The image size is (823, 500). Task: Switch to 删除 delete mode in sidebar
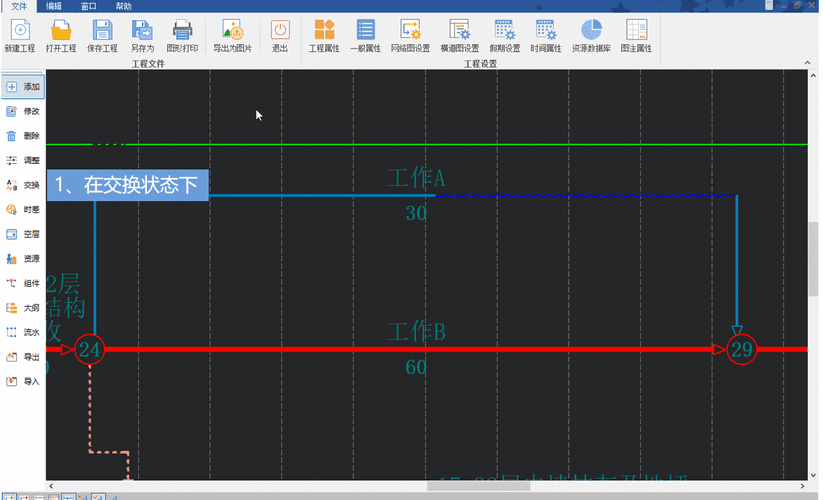click(x=23, y=136)
